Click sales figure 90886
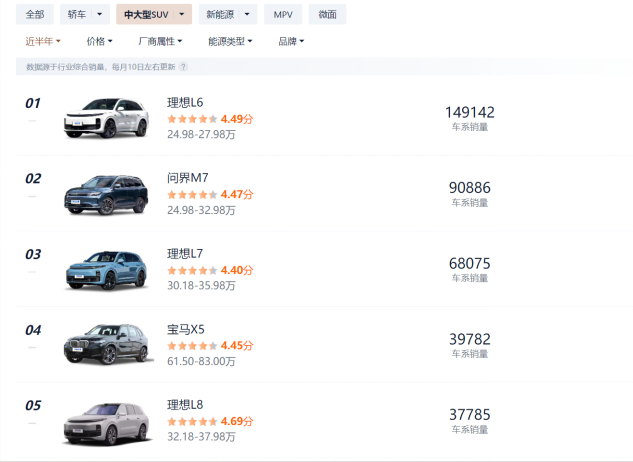 470,188
